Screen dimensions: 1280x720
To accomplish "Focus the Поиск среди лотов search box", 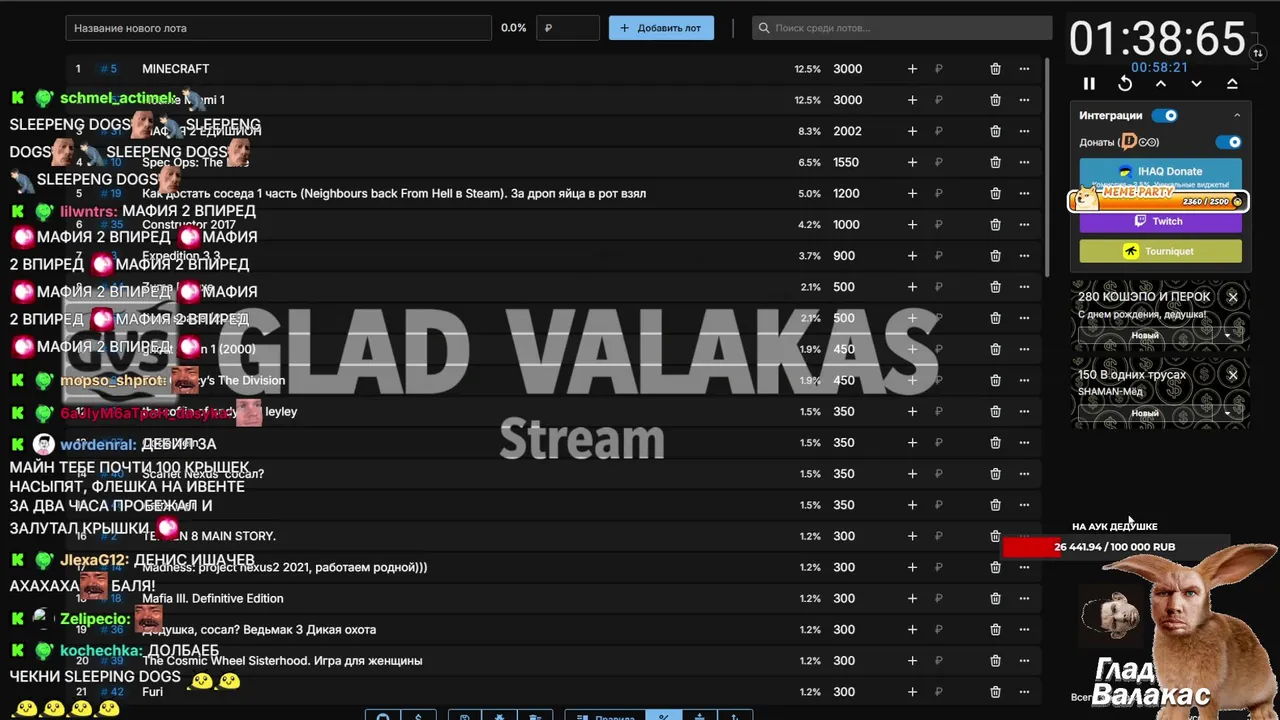I will point(902,28).
